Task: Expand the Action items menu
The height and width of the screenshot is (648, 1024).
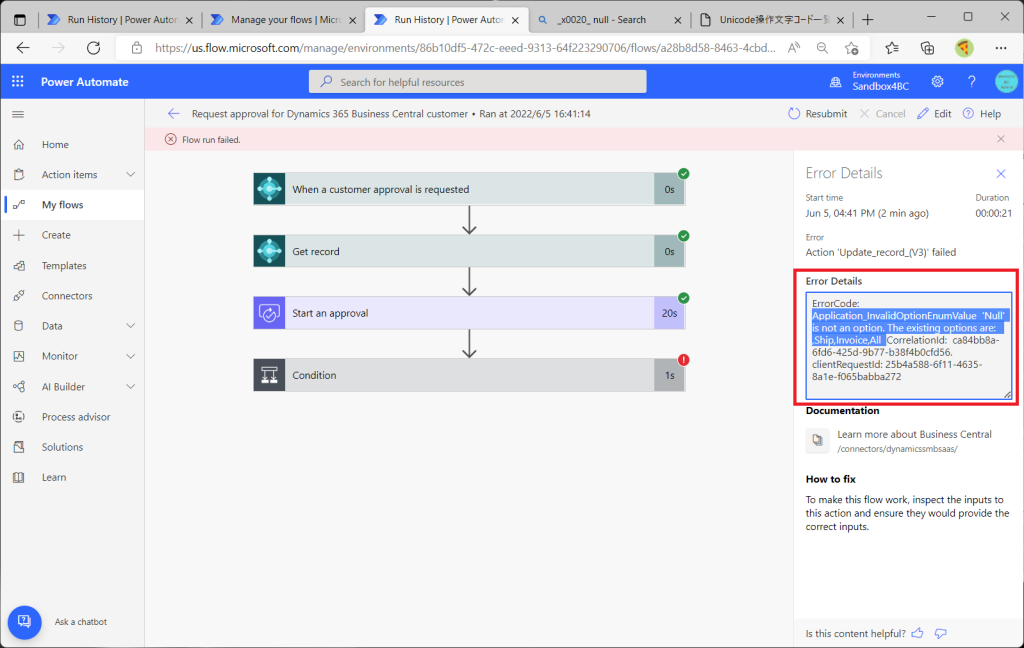Action: [x=131, y=174]
